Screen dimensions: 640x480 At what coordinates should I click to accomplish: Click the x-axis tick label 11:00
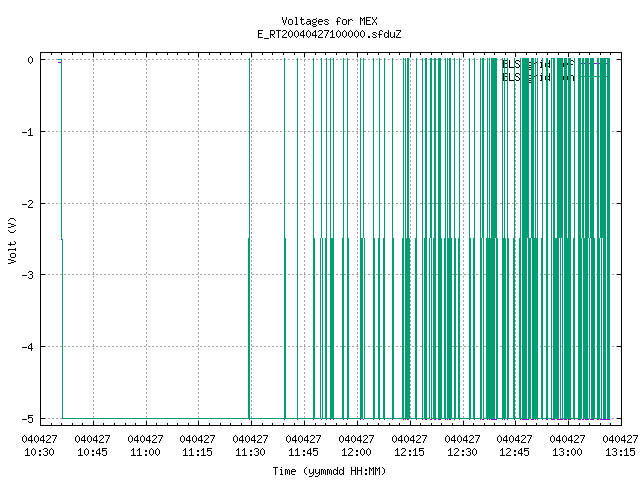[145, 452]
